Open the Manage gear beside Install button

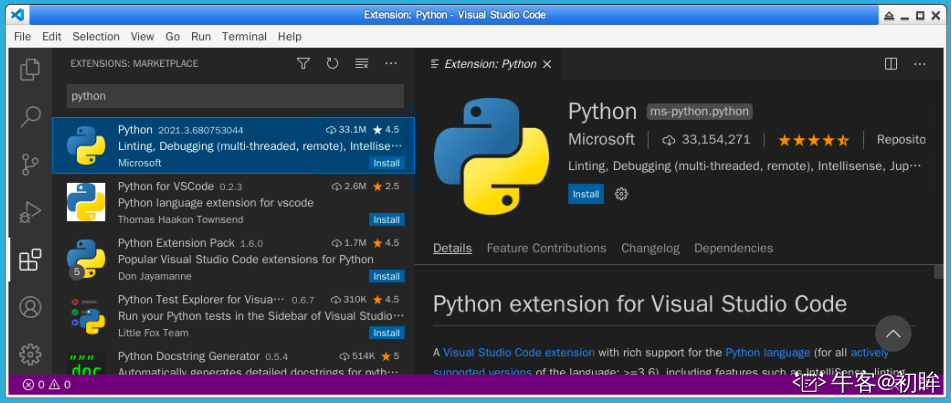point(621,194)
